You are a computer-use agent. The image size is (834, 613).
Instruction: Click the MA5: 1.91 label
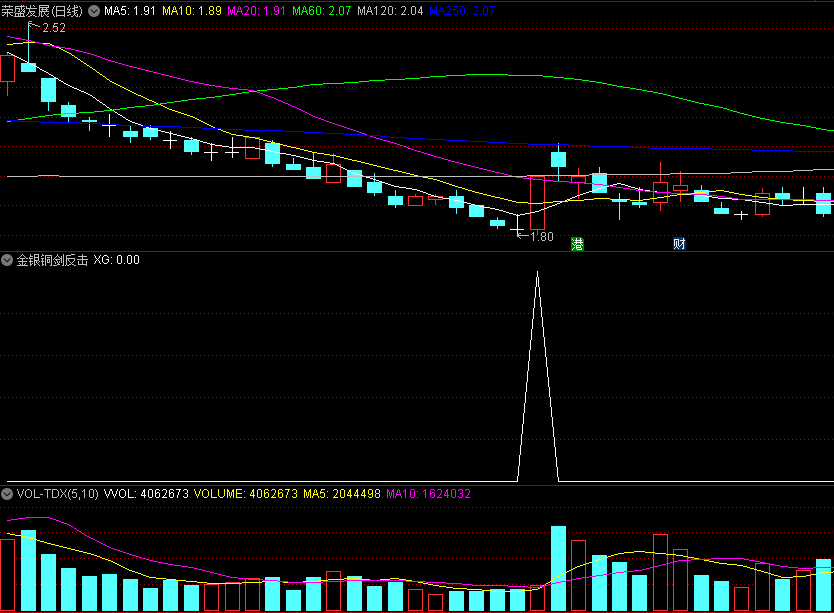coord(130,11)
